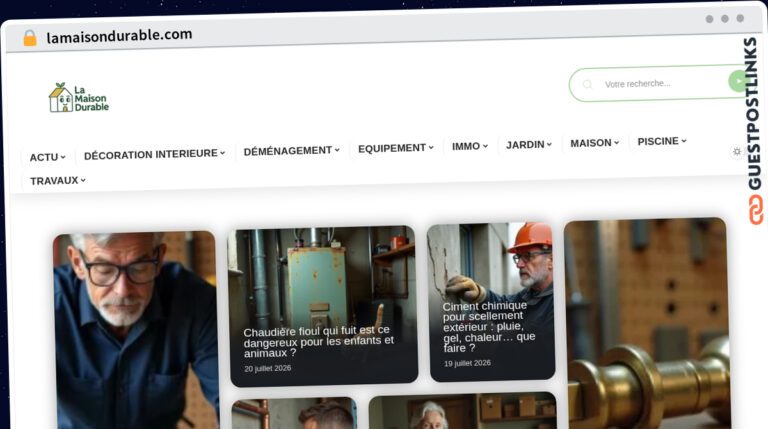This screenshot has height=429, width=768.
Task: Expand the ACTU dropdown chevron
Action: click(x=63, y=157)
